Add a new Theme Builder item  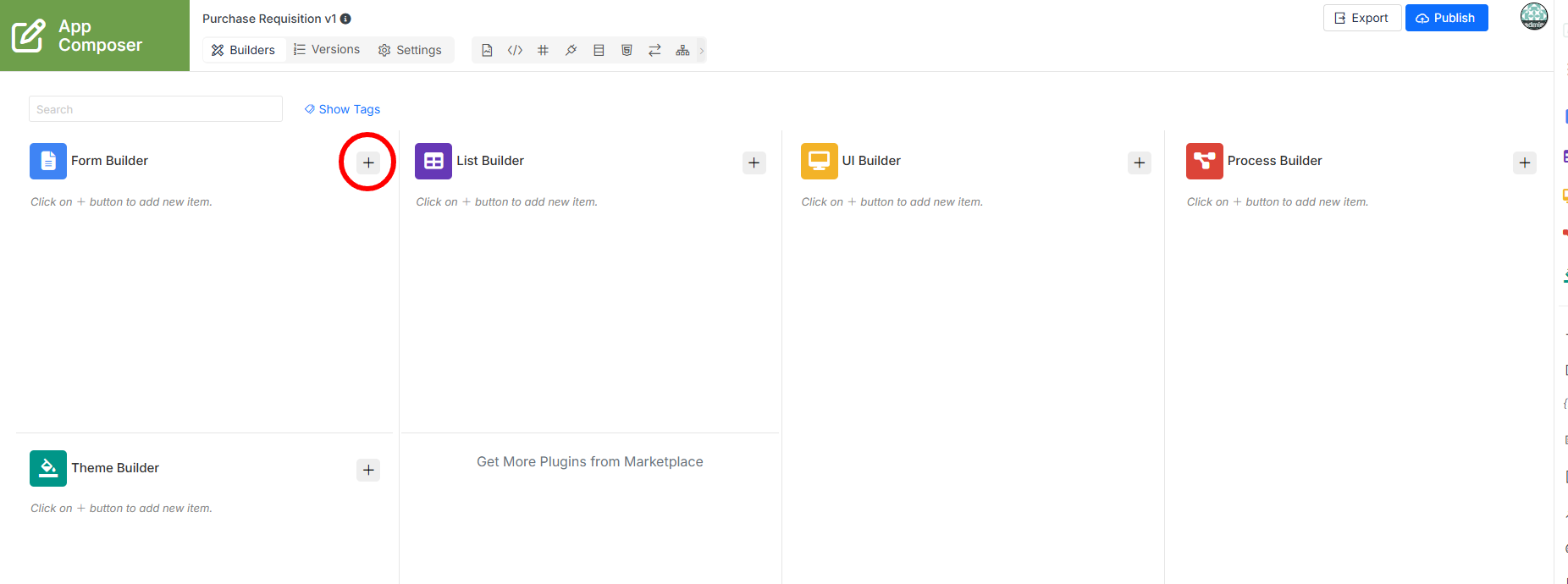coord(368,470)
